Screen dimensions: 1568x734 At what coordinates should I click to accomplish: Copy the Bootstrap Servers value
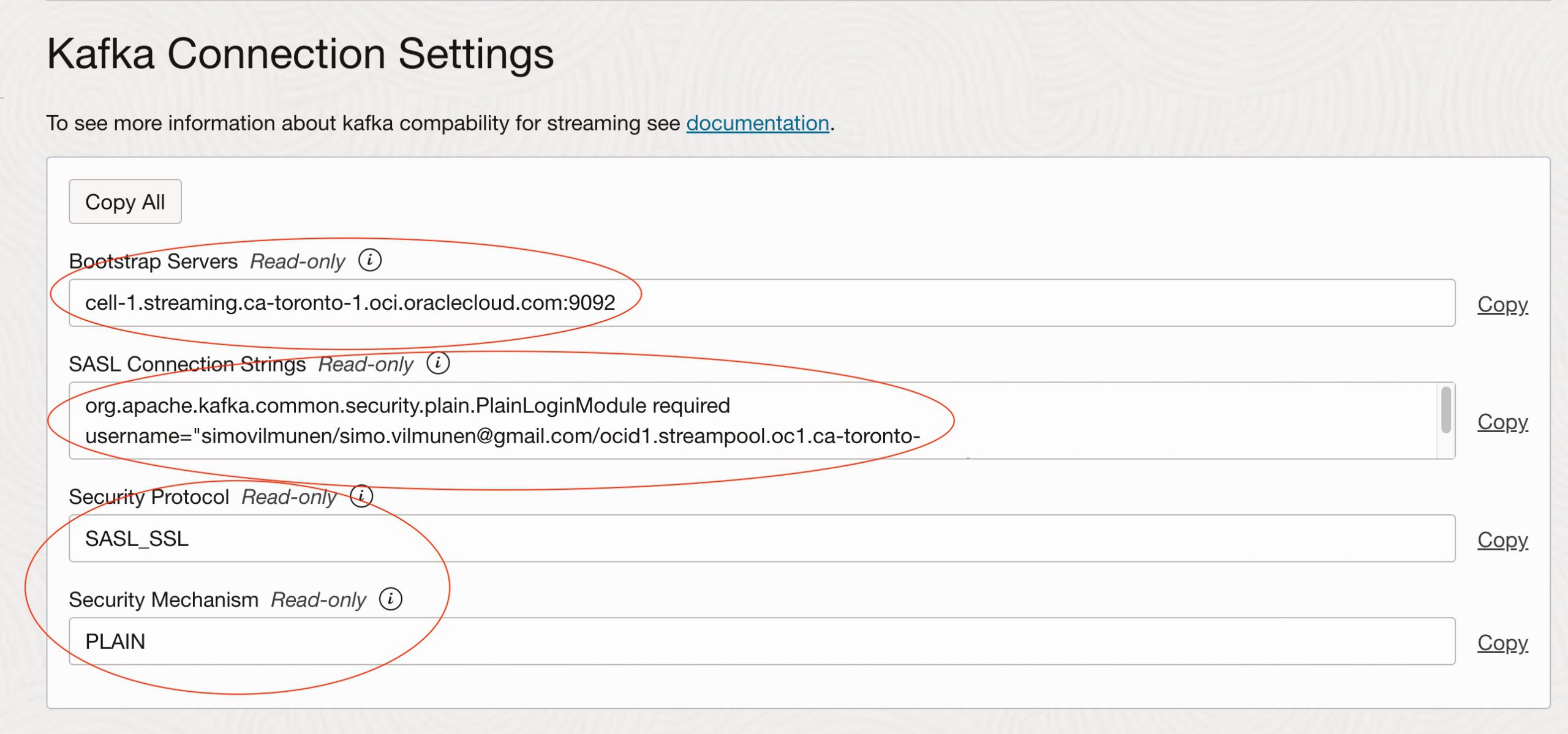coord(1502,304)
